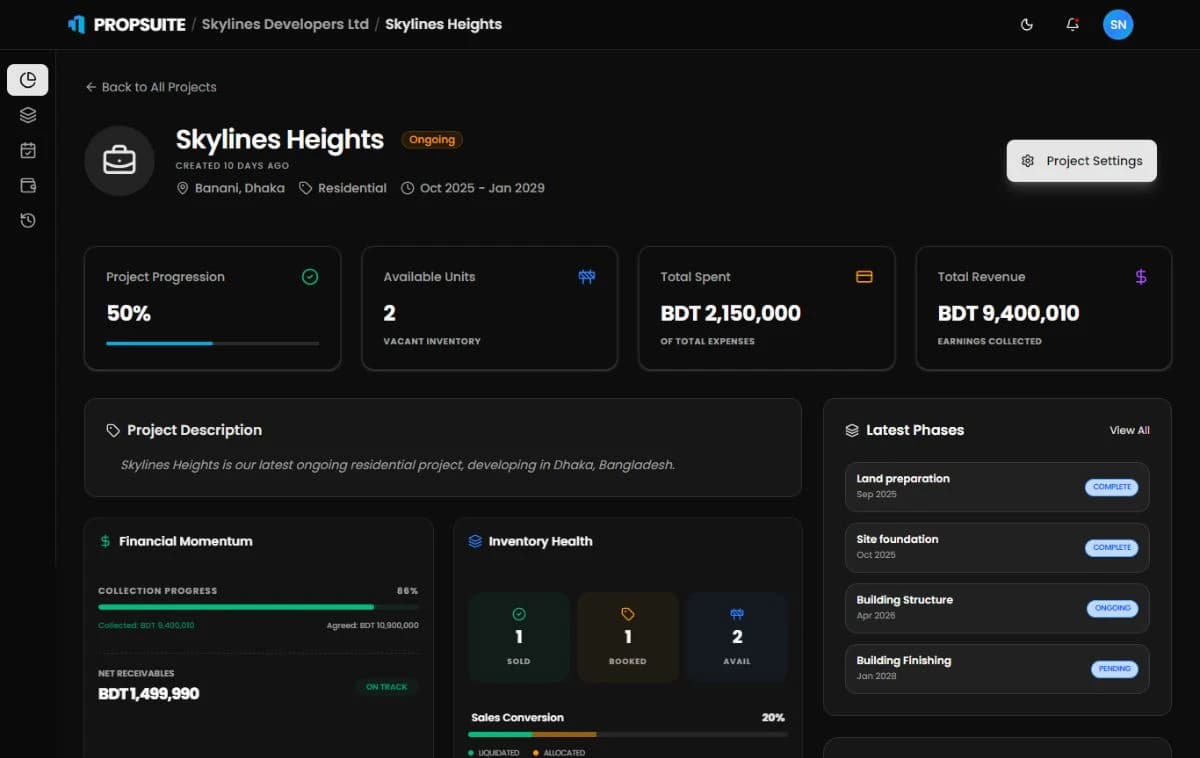Screen dimensions: 1200x758
Task: Click the Project Progression progress bar
Action: tap(213, 343)
